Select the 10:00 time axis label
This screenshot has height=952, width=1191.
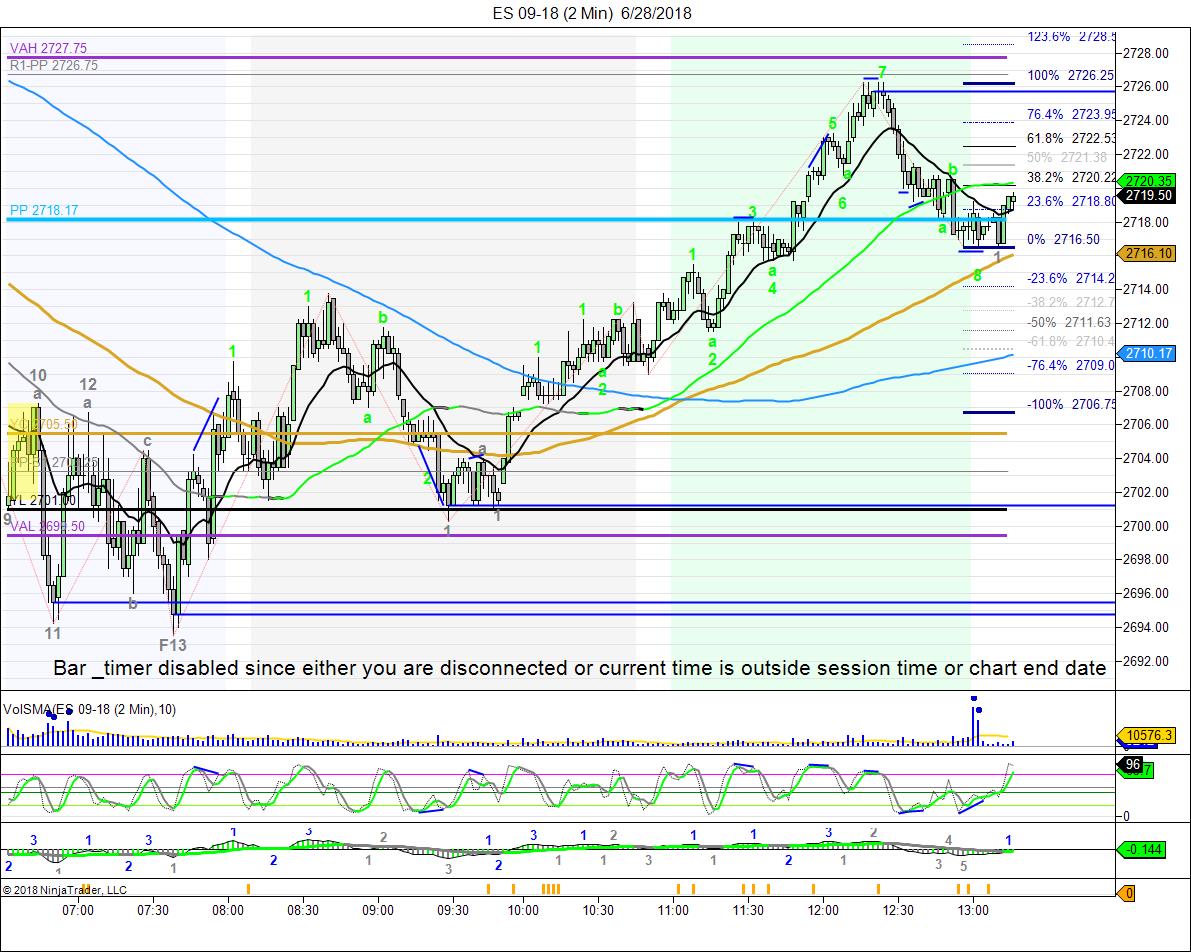(x=523, y=910)
